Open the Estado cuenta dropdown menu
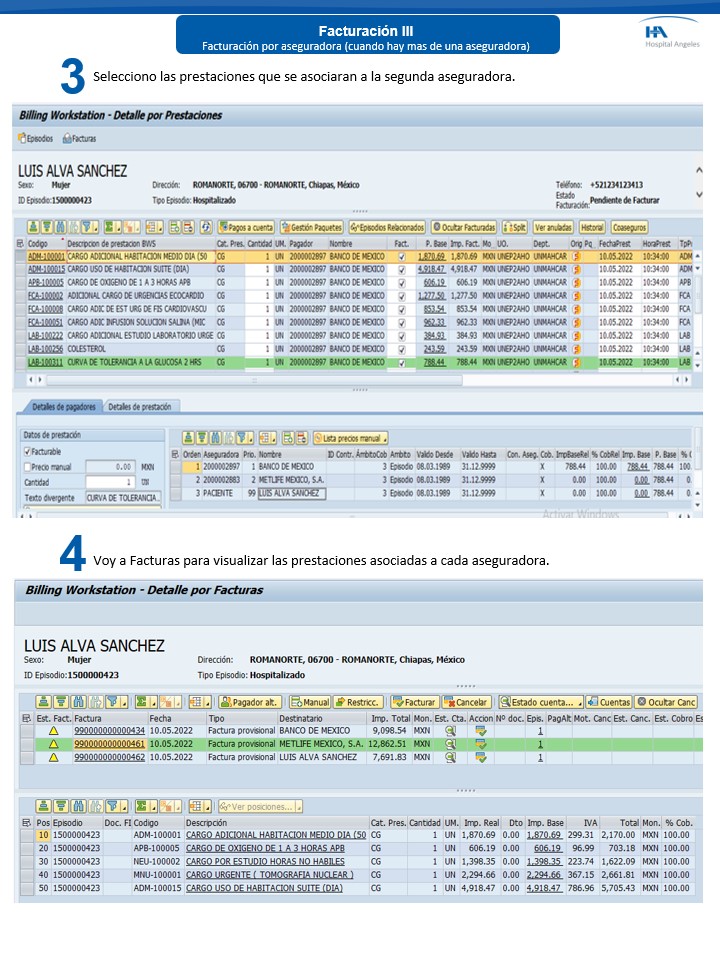This screenshot has width=720, height=960. 540,702
